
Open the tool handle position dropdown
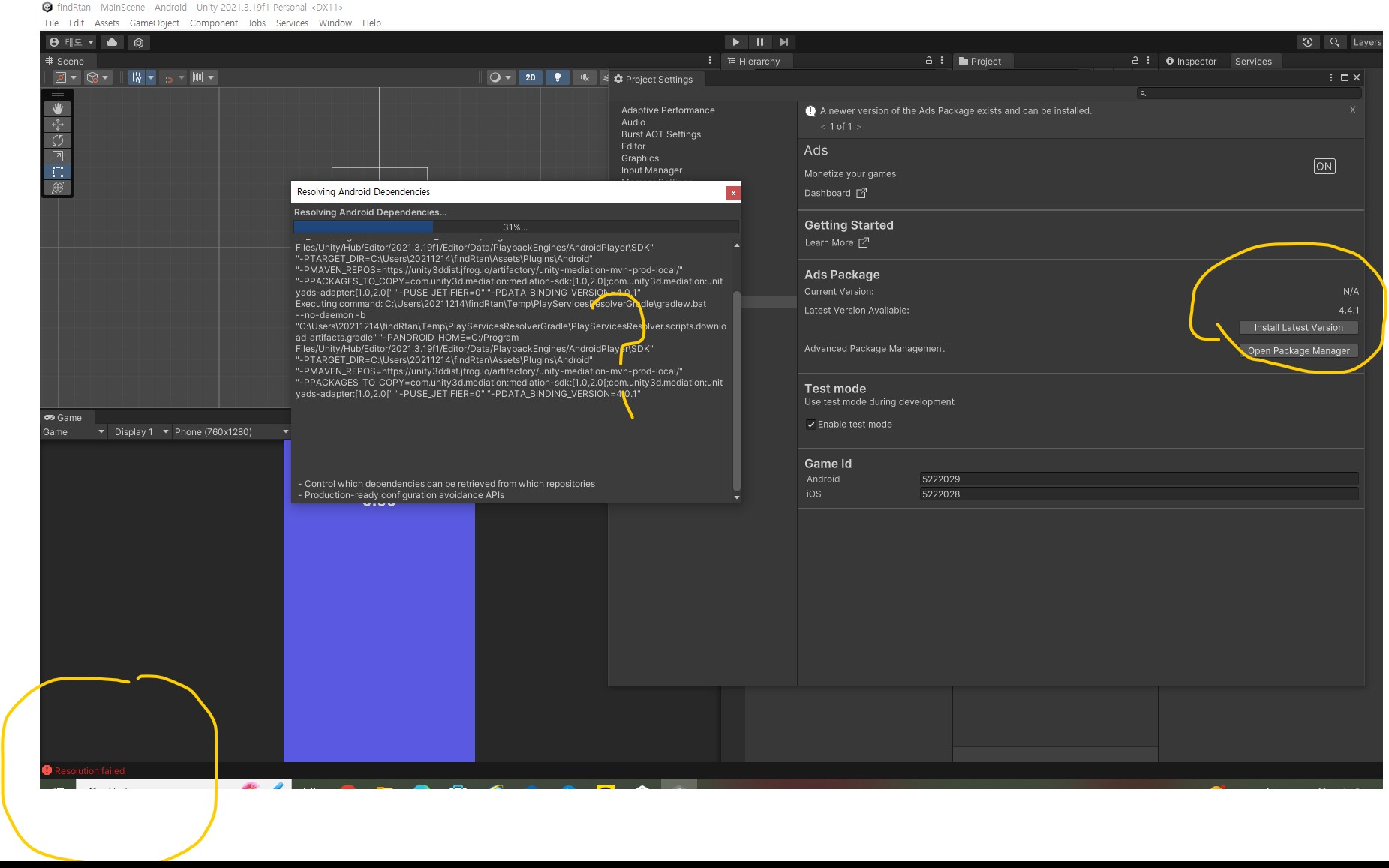click(65, 77)
